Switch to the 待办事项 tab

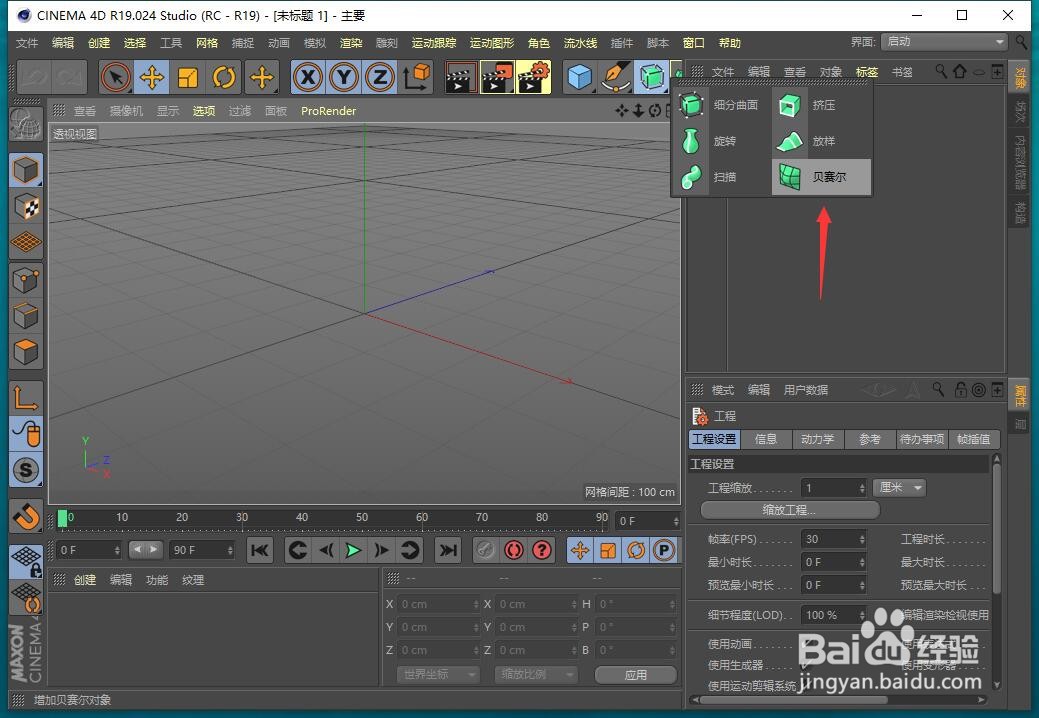click(922, 438)
